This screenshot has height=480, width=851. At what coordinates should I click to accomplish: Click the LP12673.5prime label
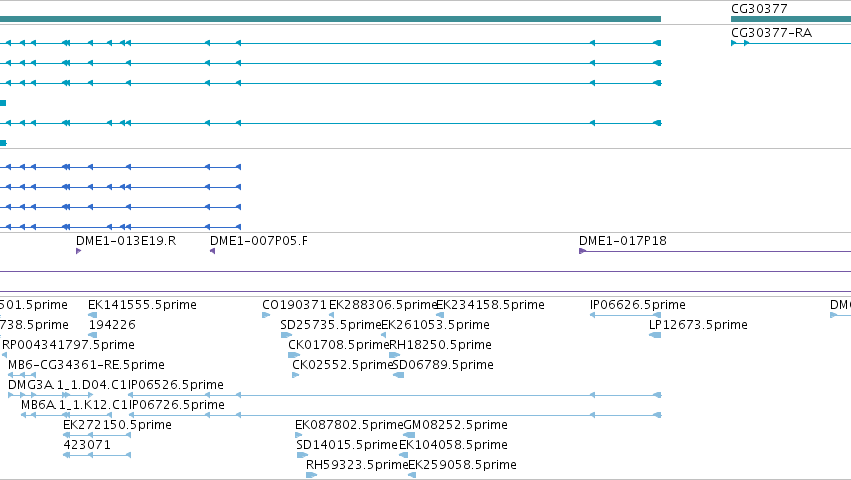(x=698, y=325)
